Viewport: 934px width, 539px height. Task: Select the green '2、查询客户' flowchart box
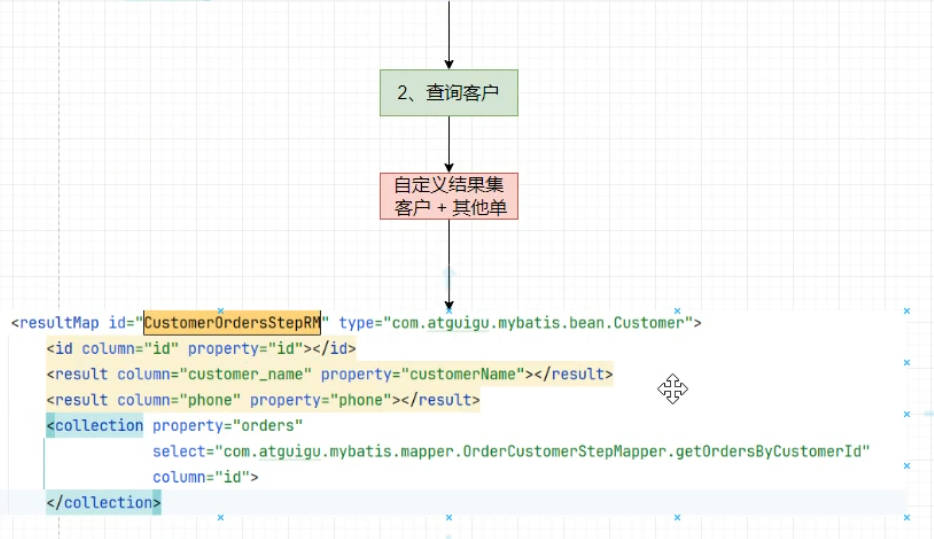[449, 93]
